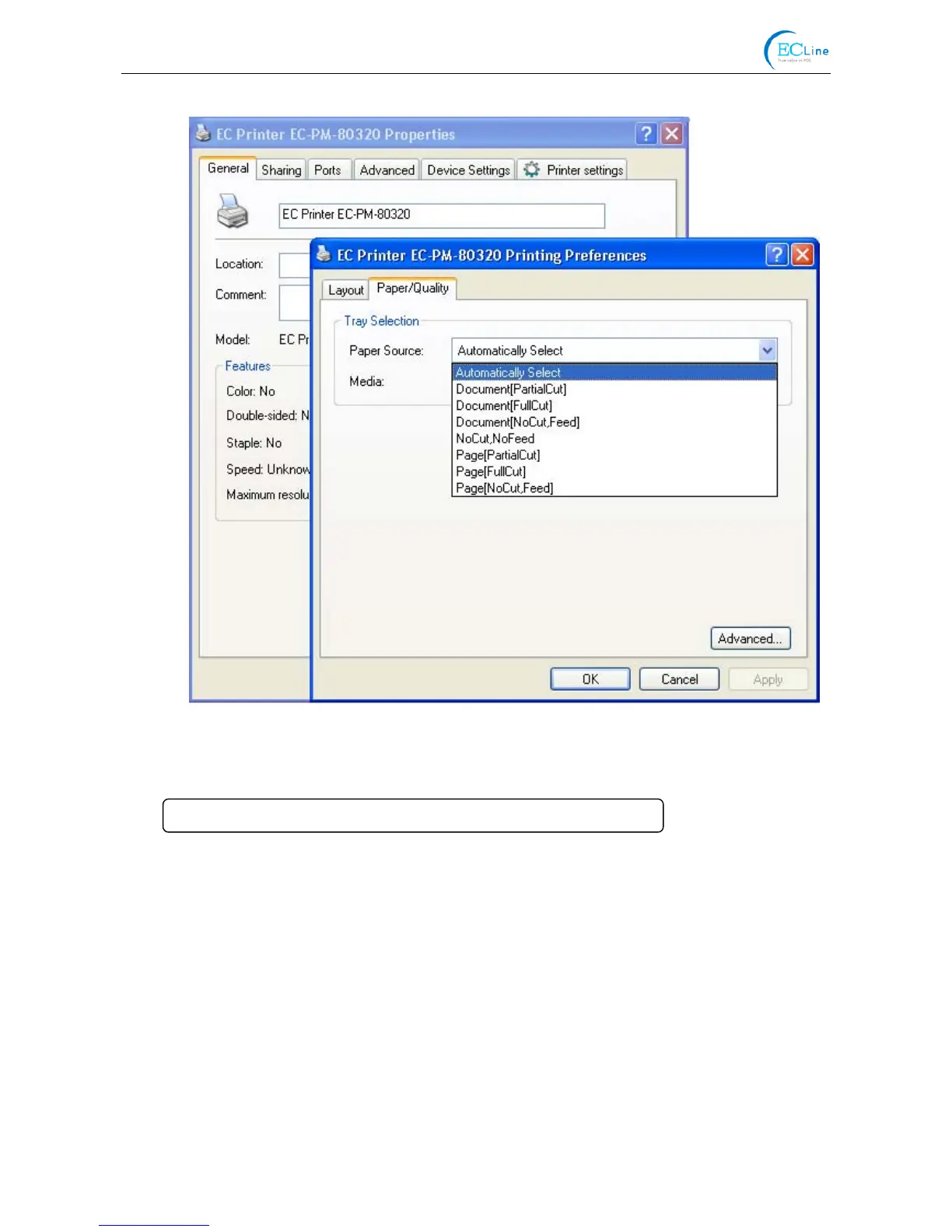952x1232 pixels.
Task: Click the 'Tray Selection' group heading
Action: tap(381, 321)
